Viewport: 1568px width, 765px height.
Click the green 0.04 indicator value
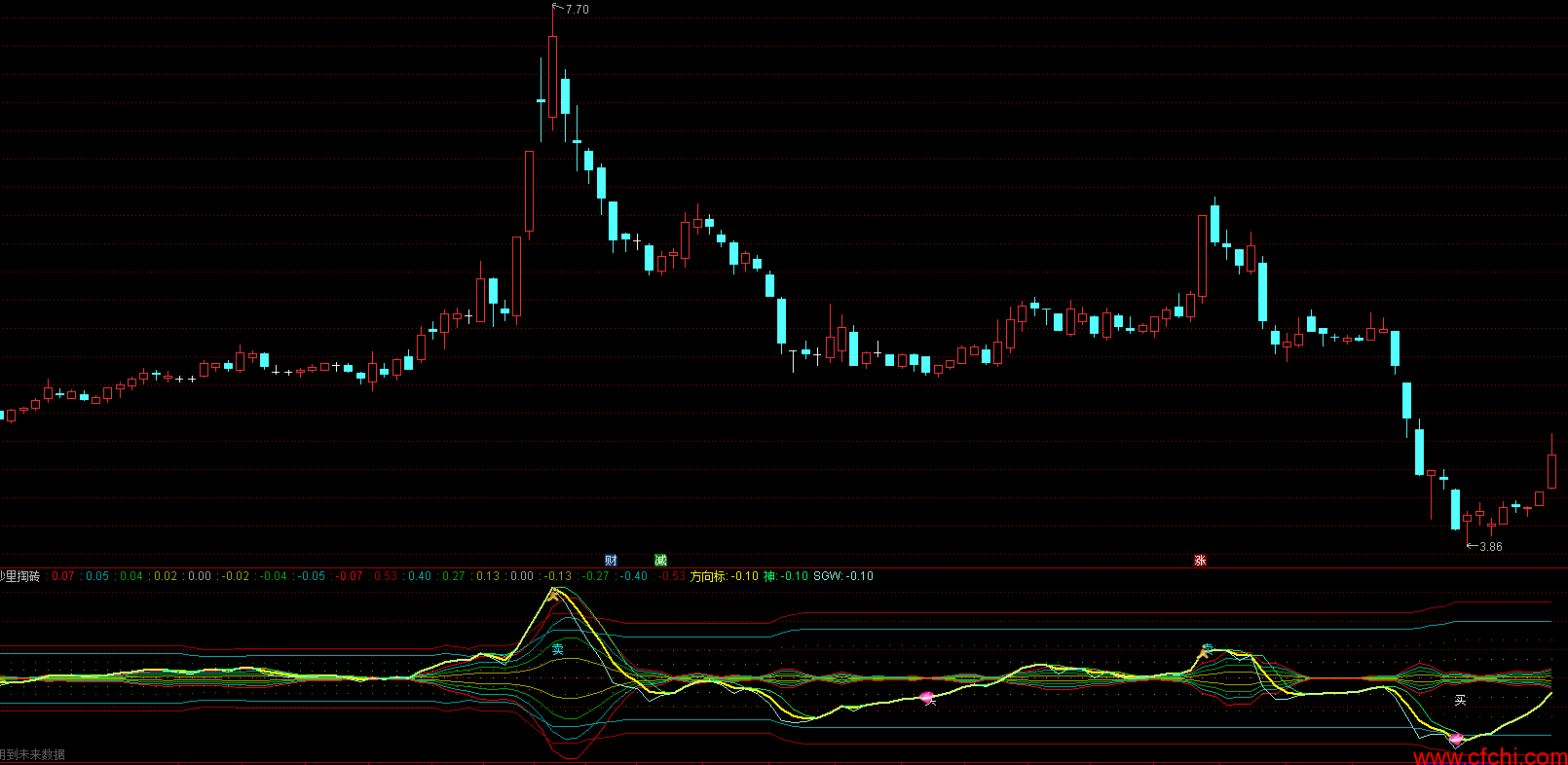coord(131,576)
